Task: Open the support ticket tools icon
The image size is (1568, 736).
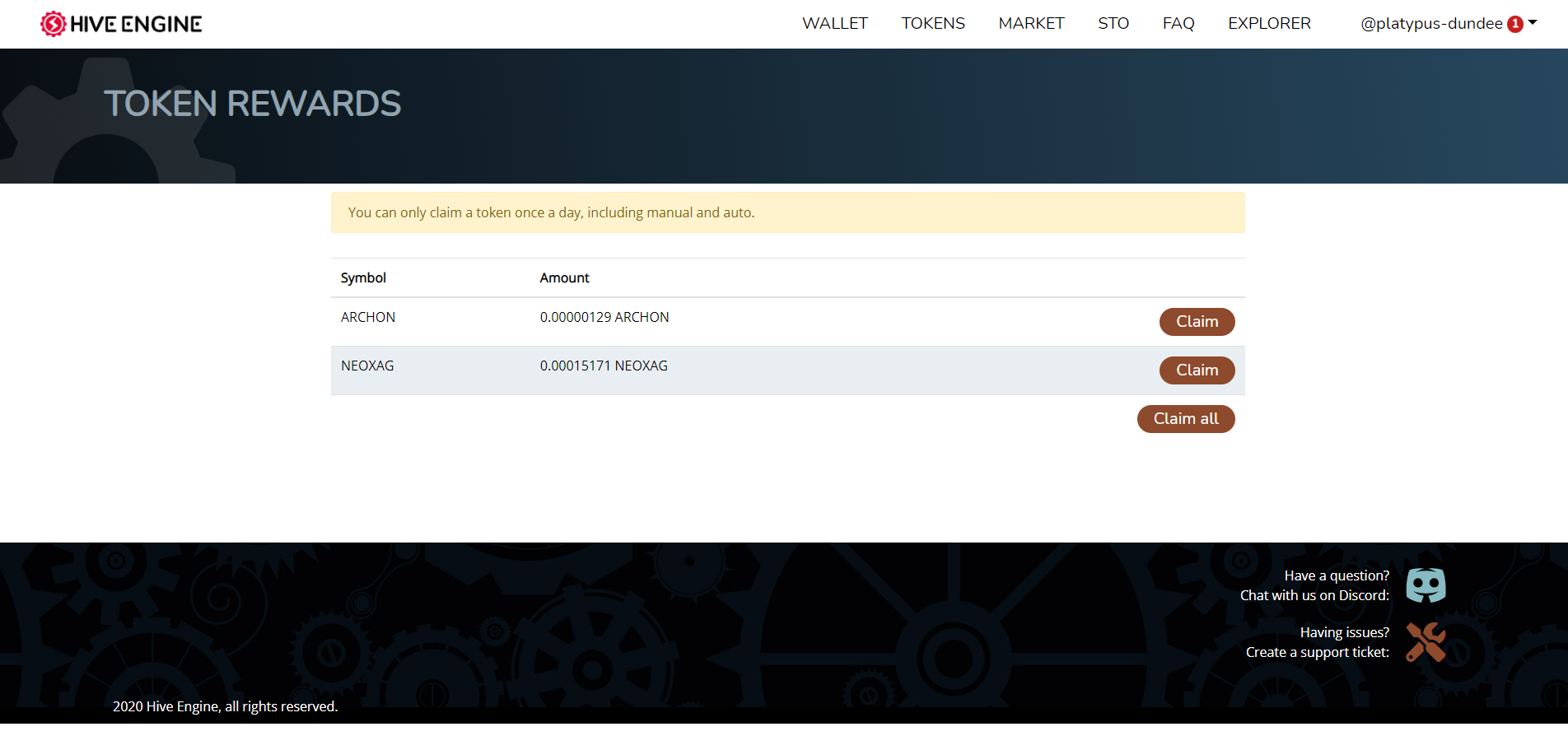Action: click(x=1426, y=642)
